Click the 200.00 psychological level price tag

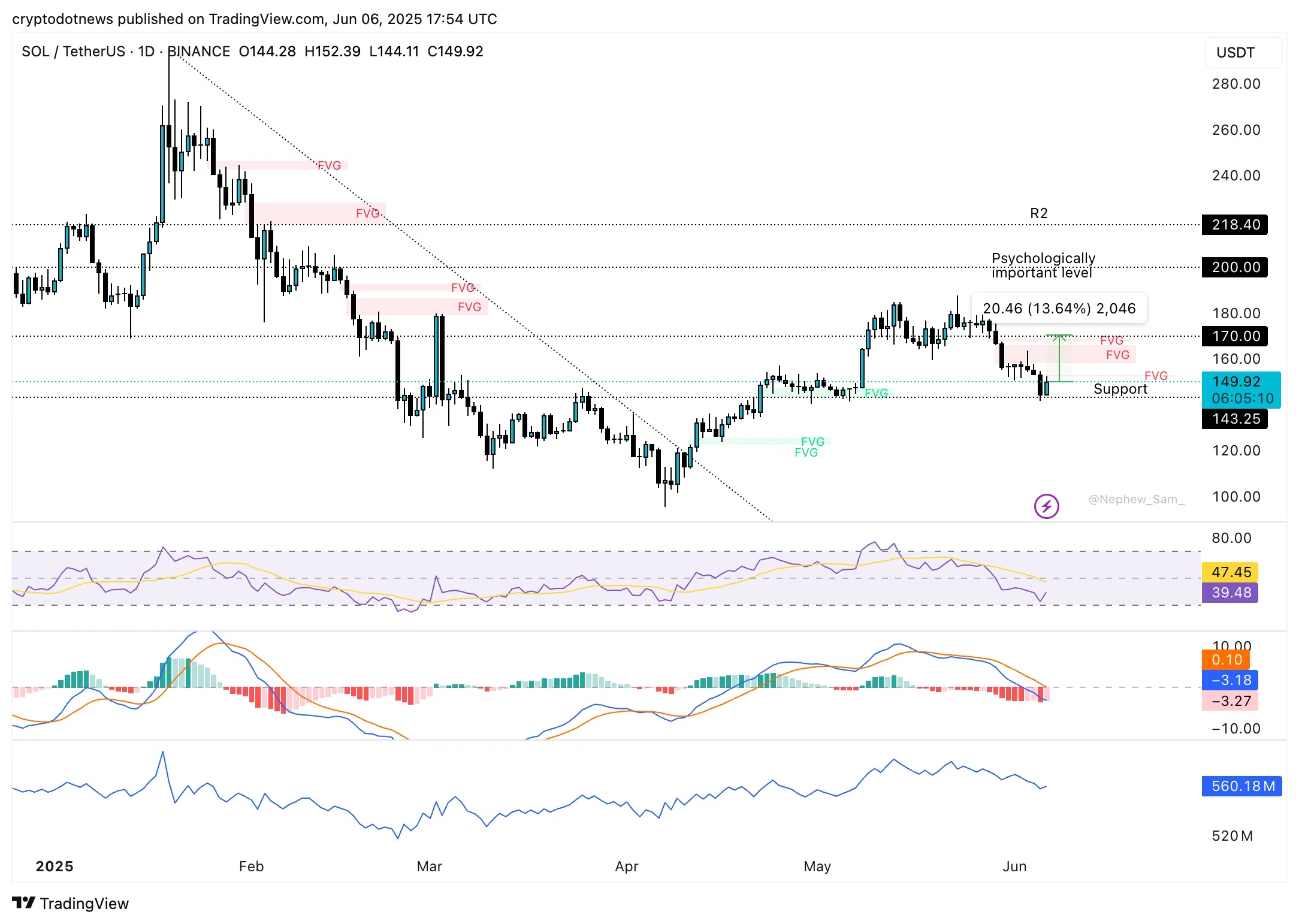point(1234,267)
